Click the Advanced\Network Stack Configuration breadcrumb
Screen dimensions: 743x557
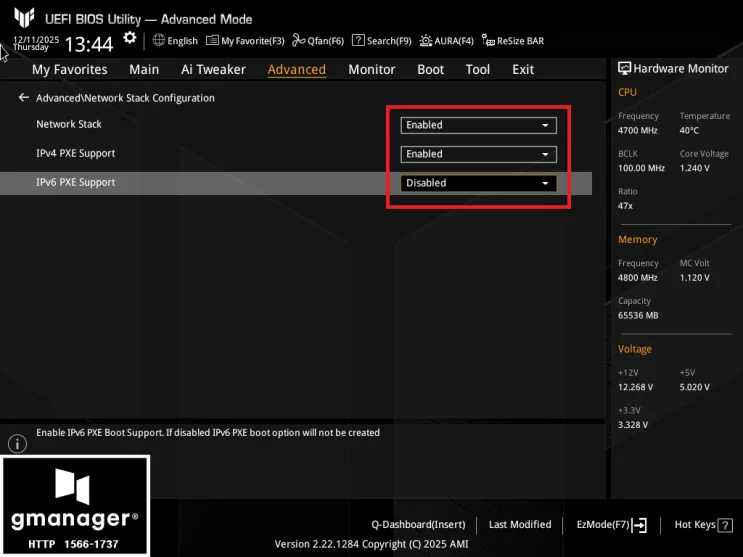click(126, 98)
